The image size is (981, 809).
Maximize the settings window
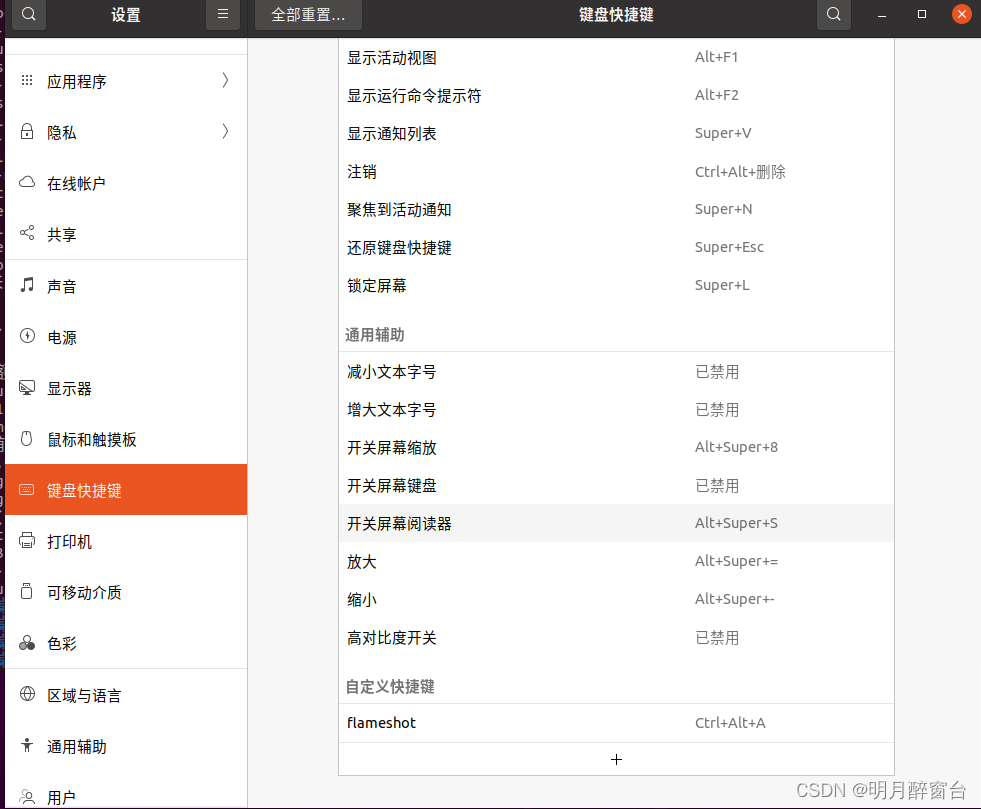click(x=922, y=14)
